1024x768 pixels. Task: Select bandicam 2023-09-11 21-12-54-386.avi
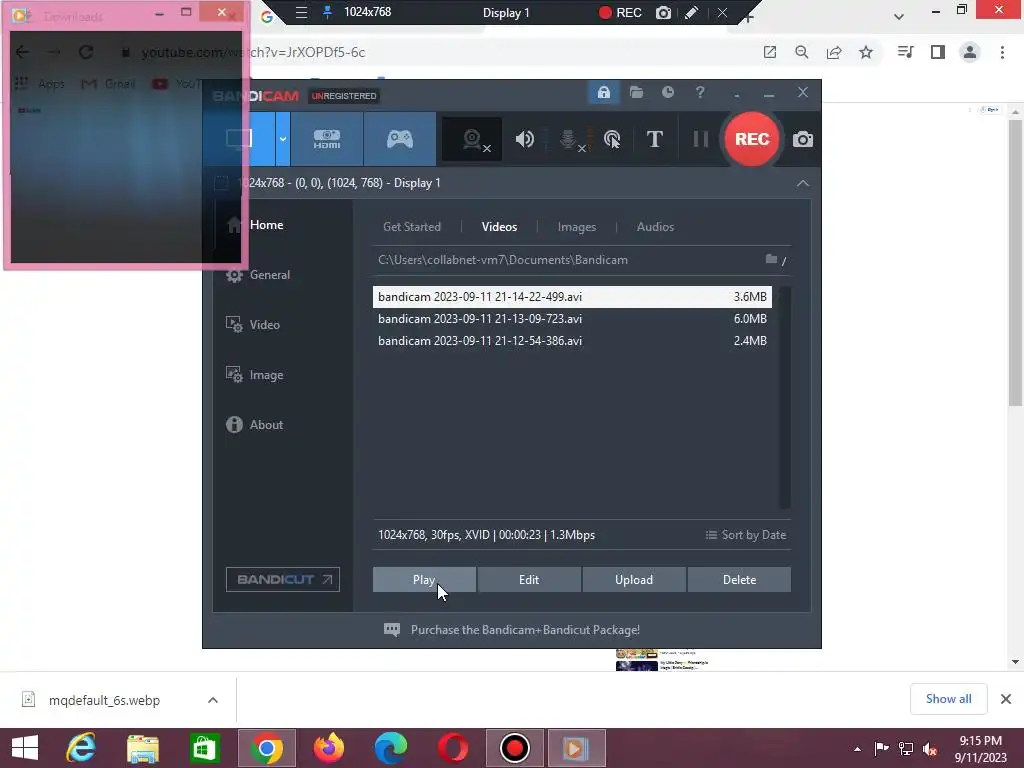point(572,341)
